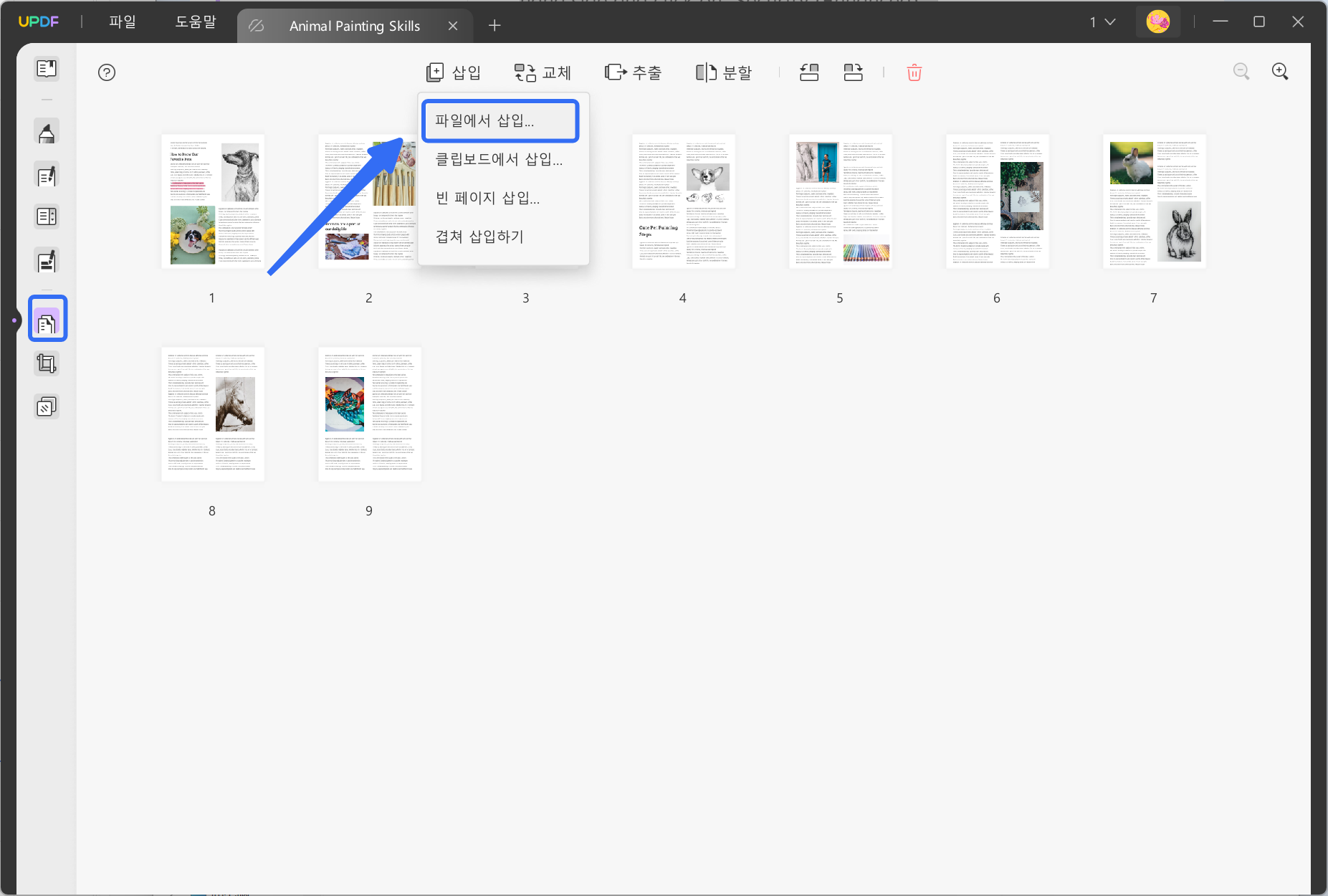Open the Page Tools stamp icon in sidebar
Image resolution: width=1328 pixels, height=896 pixels.
[x=47, y=407]
